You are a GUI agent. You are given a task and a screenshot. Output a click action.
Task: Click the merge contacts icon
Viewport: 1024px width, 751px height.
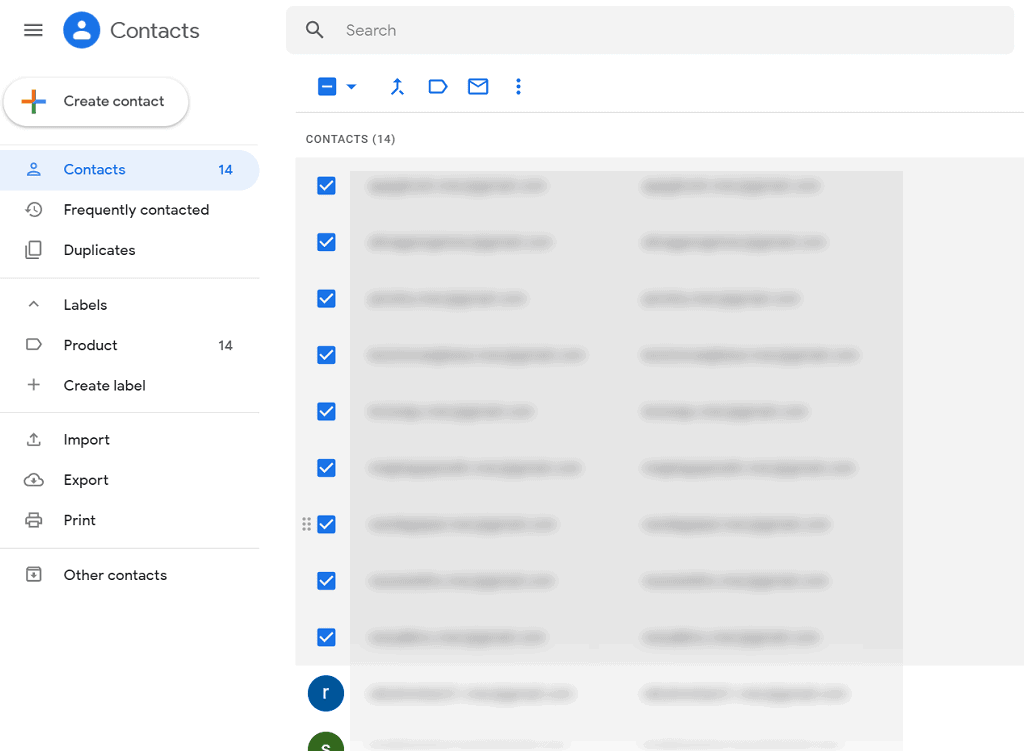coord(397,87)
